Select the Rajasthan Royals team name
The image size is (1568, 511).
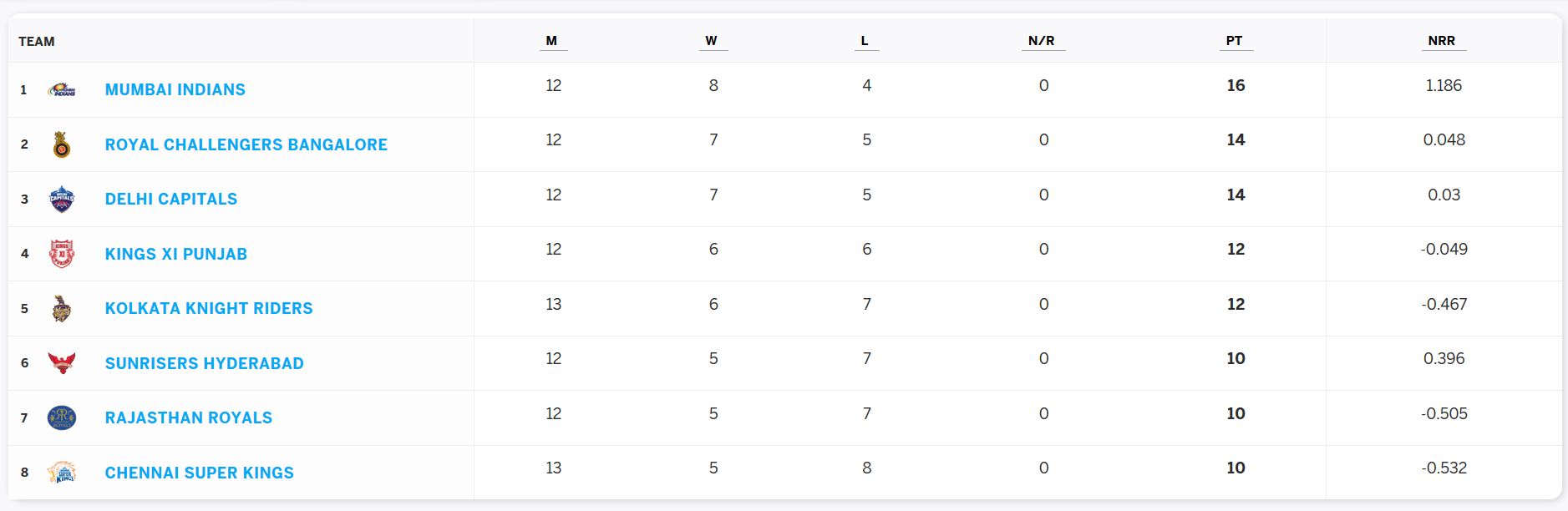click(x=189, y=417)
